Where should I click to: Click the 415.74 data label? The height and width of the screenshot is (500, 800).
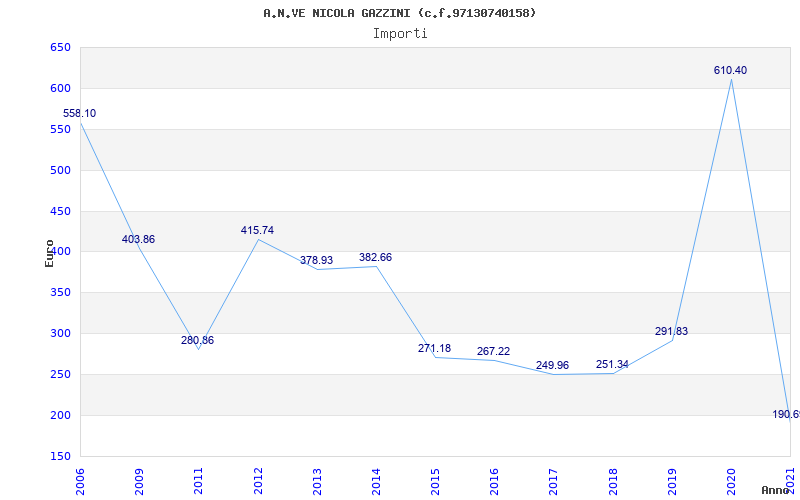pyautogui.click(x=257, y=230)
